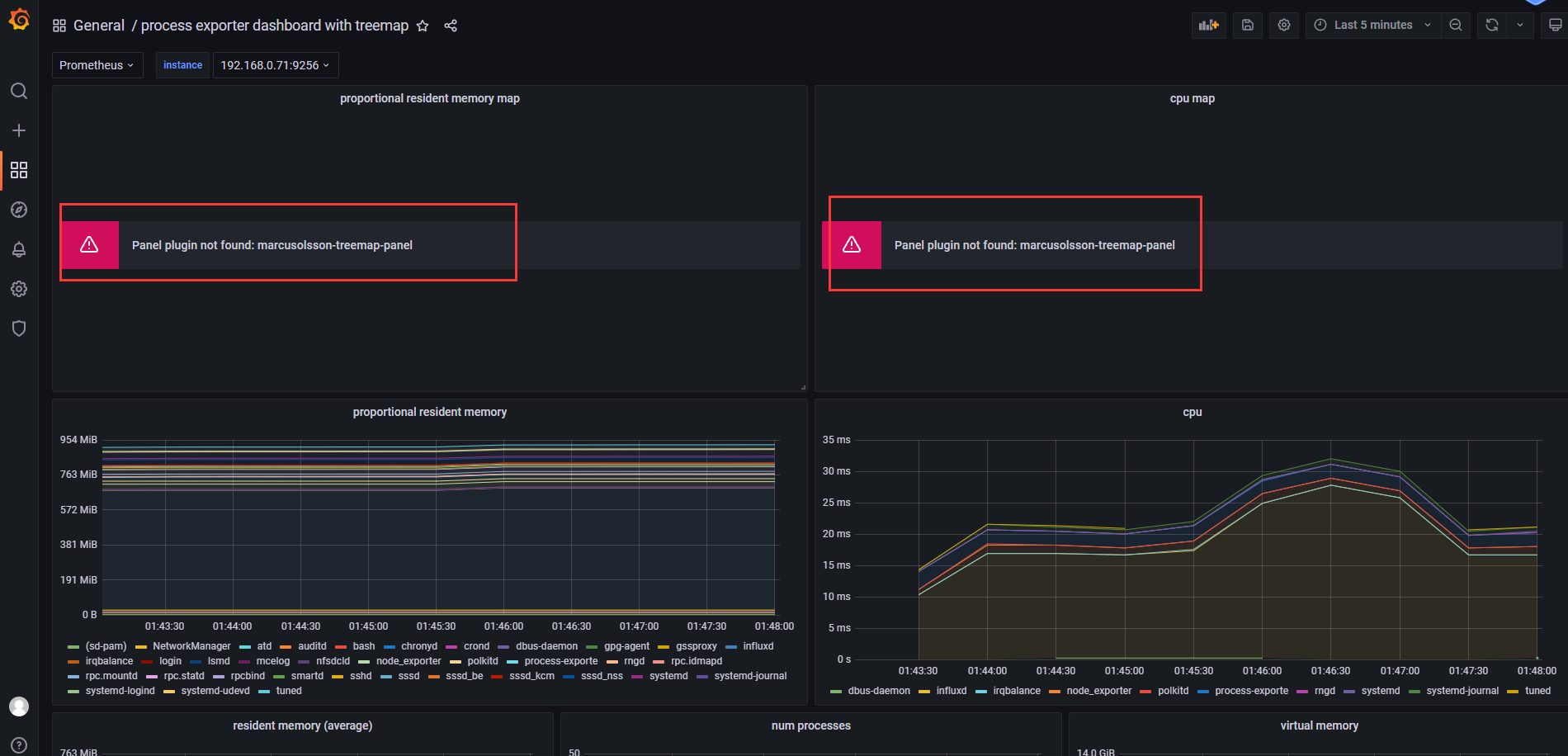
Task: Open the Last 5 minutes time picker
Action: point(1372,25)
